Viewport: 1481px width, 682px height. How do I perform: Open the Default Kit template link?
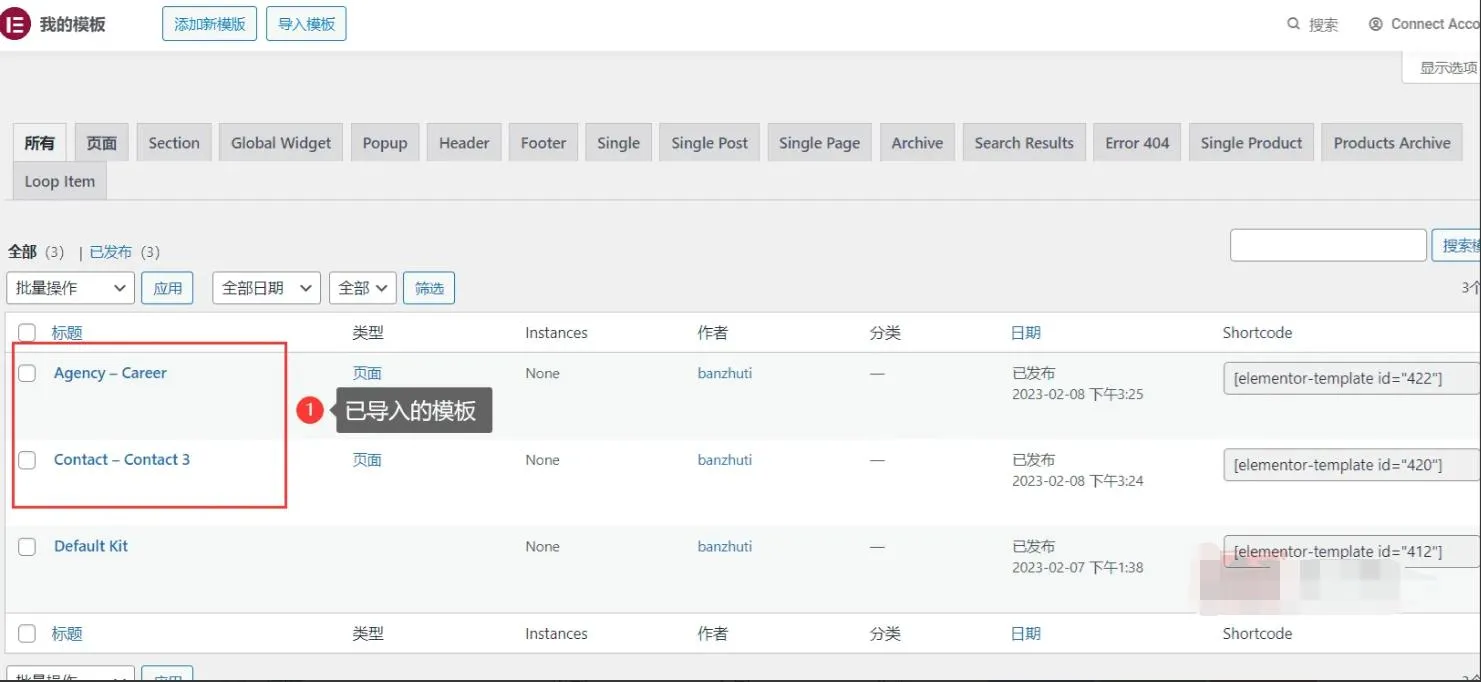coord(91,546)
